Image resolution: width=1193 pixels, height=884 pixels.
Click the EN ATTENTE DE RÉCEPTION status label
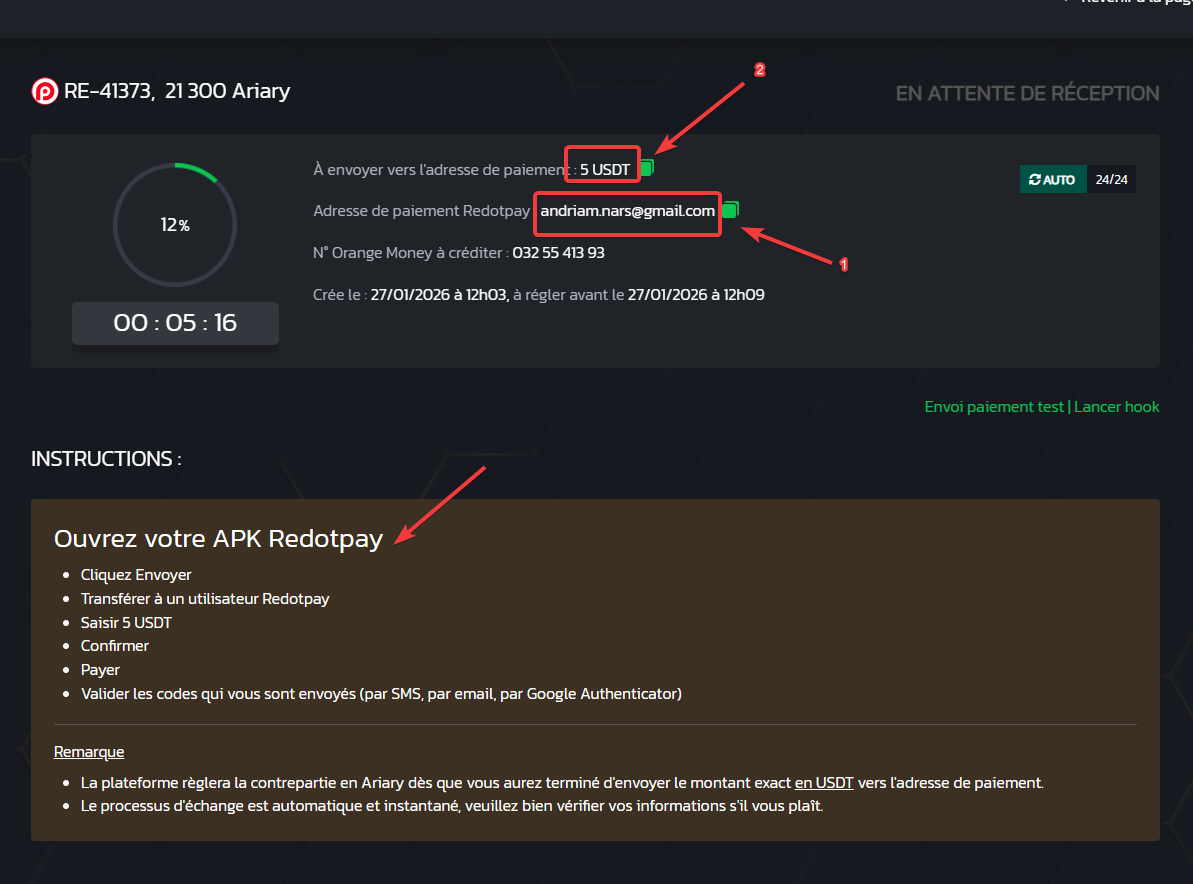[x=1027, y=94]
